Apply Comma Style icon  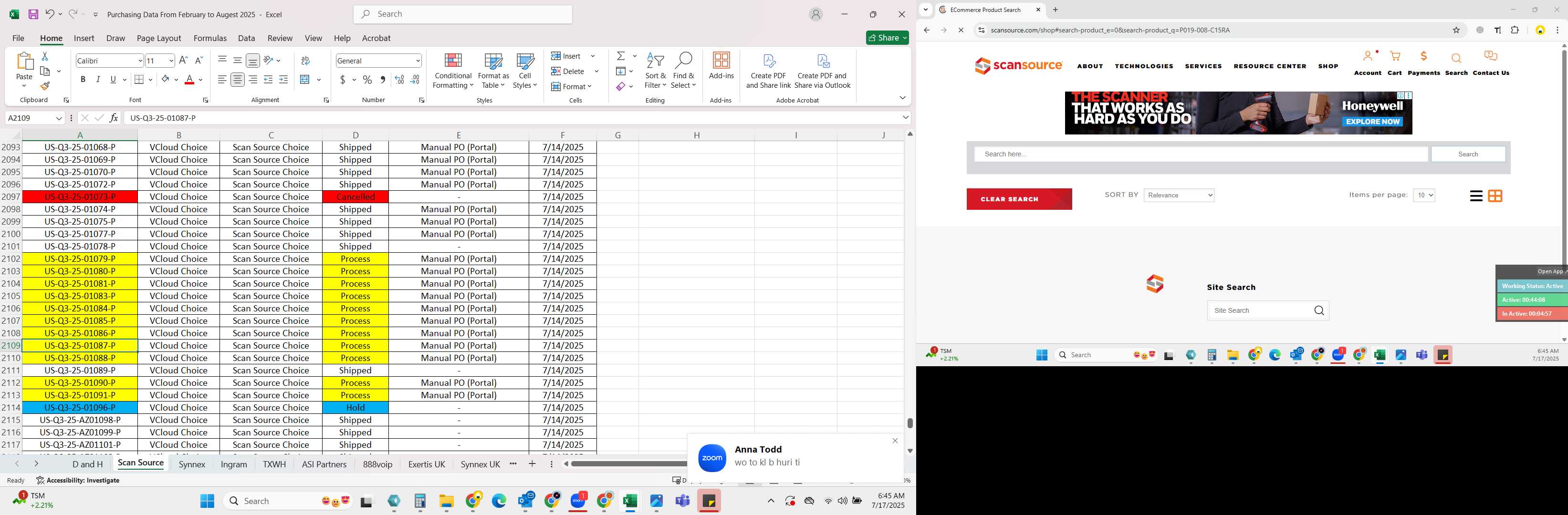tap(382, 80)
